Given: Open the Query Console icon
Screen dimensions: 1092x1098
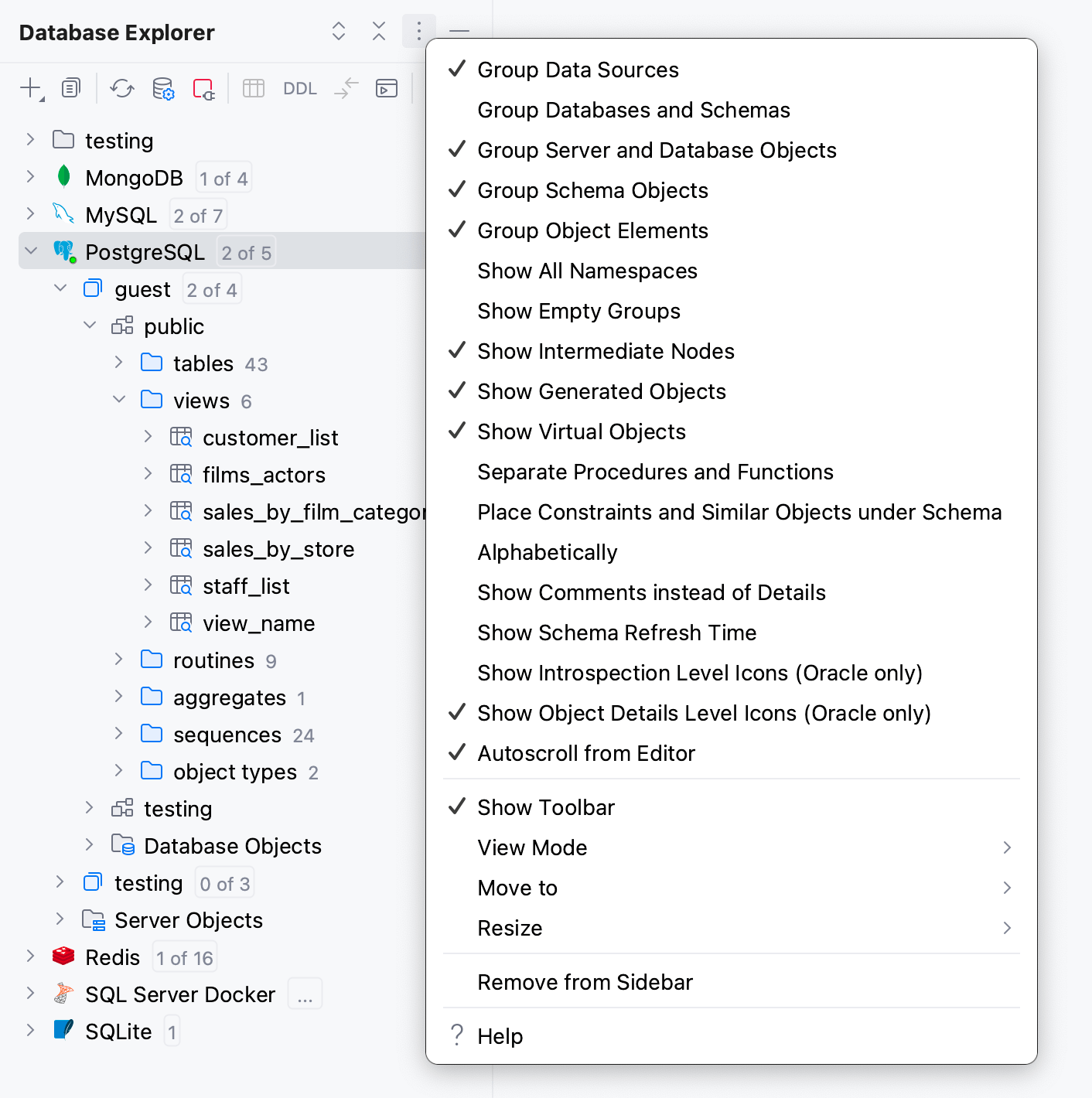Looking at the screenshot, I should tap(387, 88).
